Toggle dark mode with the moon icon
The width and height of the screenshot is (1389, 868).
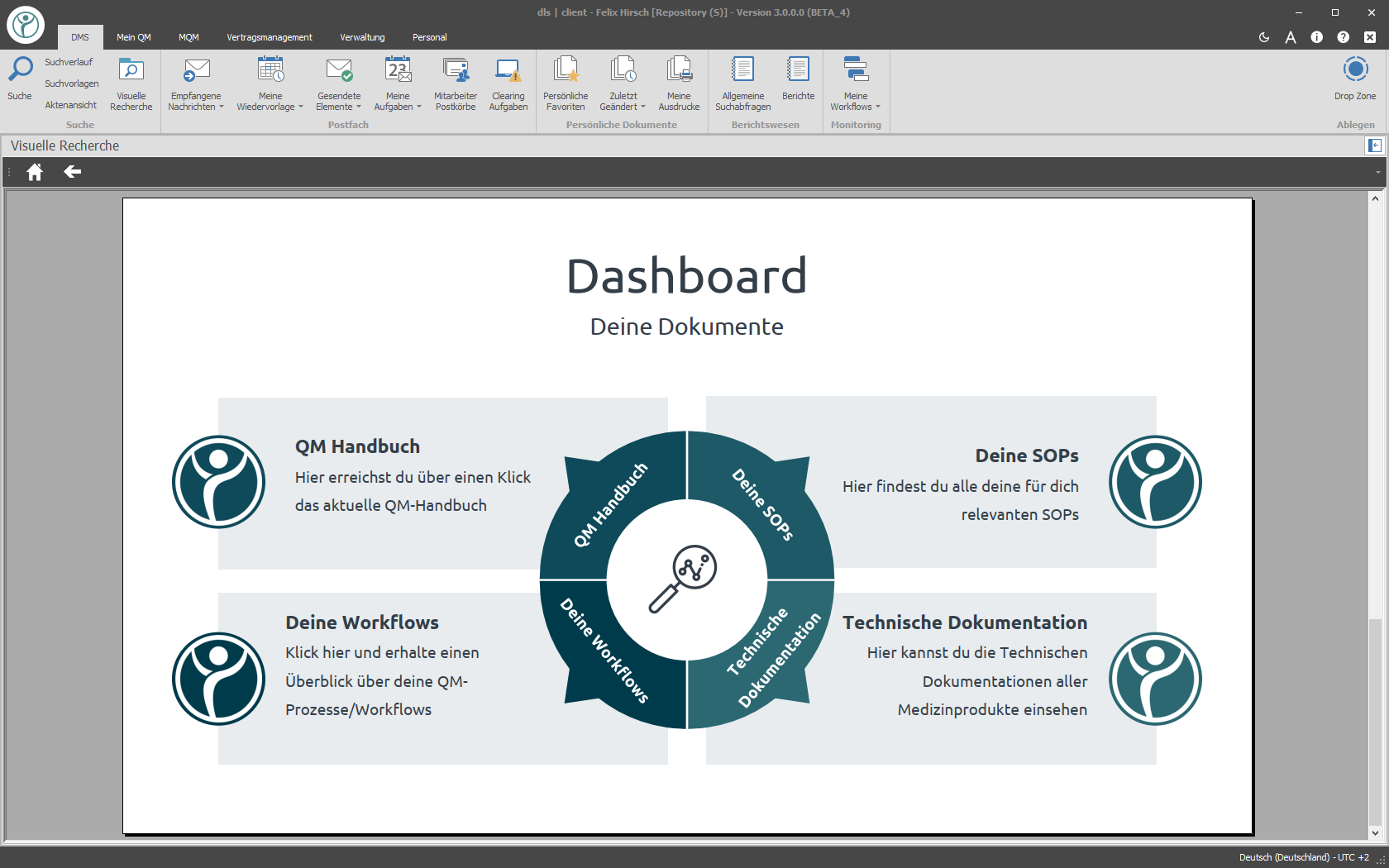tap(1264, 37)
